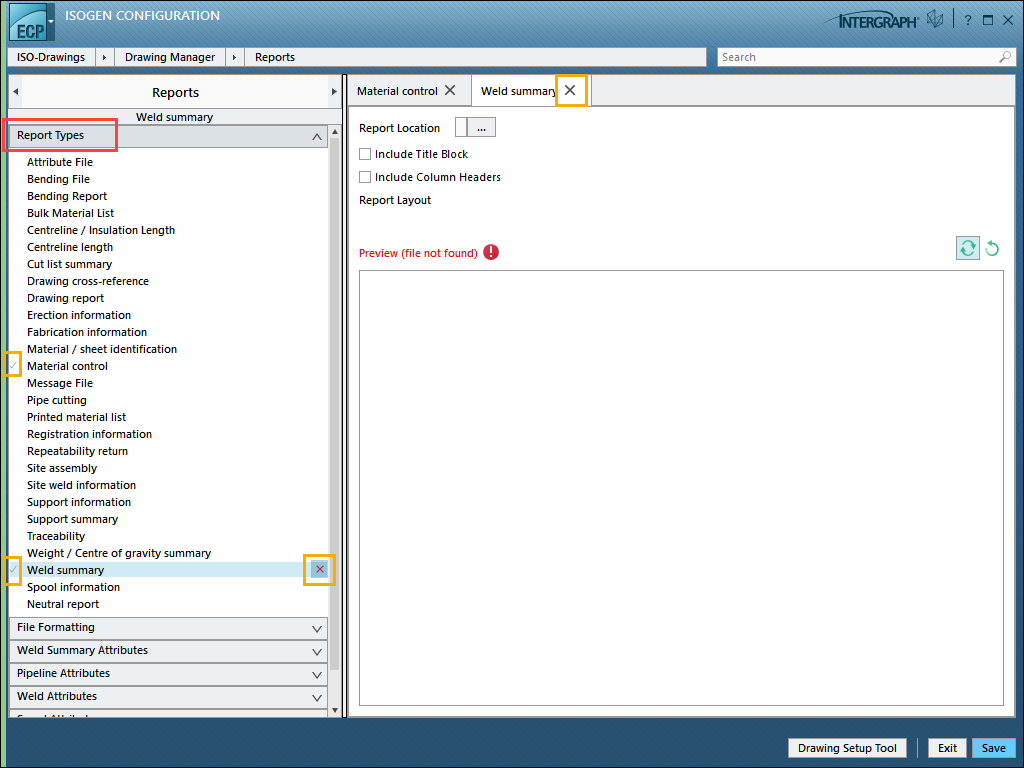Click the single-arrow reload preview icon
The width and height of the screenshot is (1024, 768).
(x=992, y=248)
